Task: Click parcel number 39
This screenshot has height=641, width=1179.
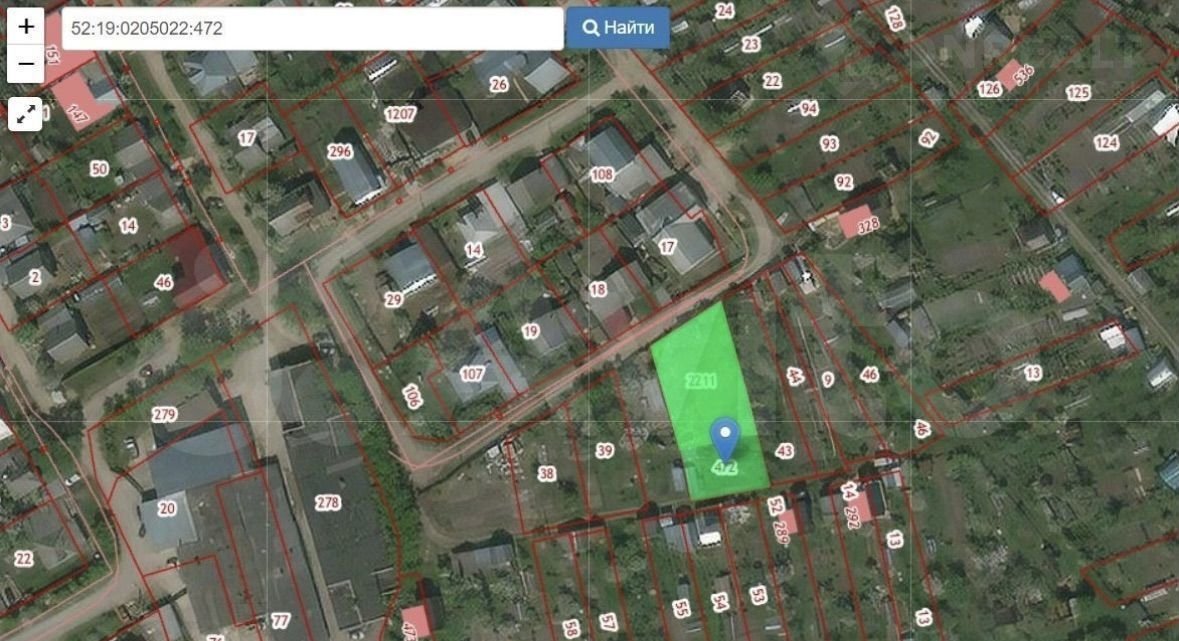Action: 604,451
